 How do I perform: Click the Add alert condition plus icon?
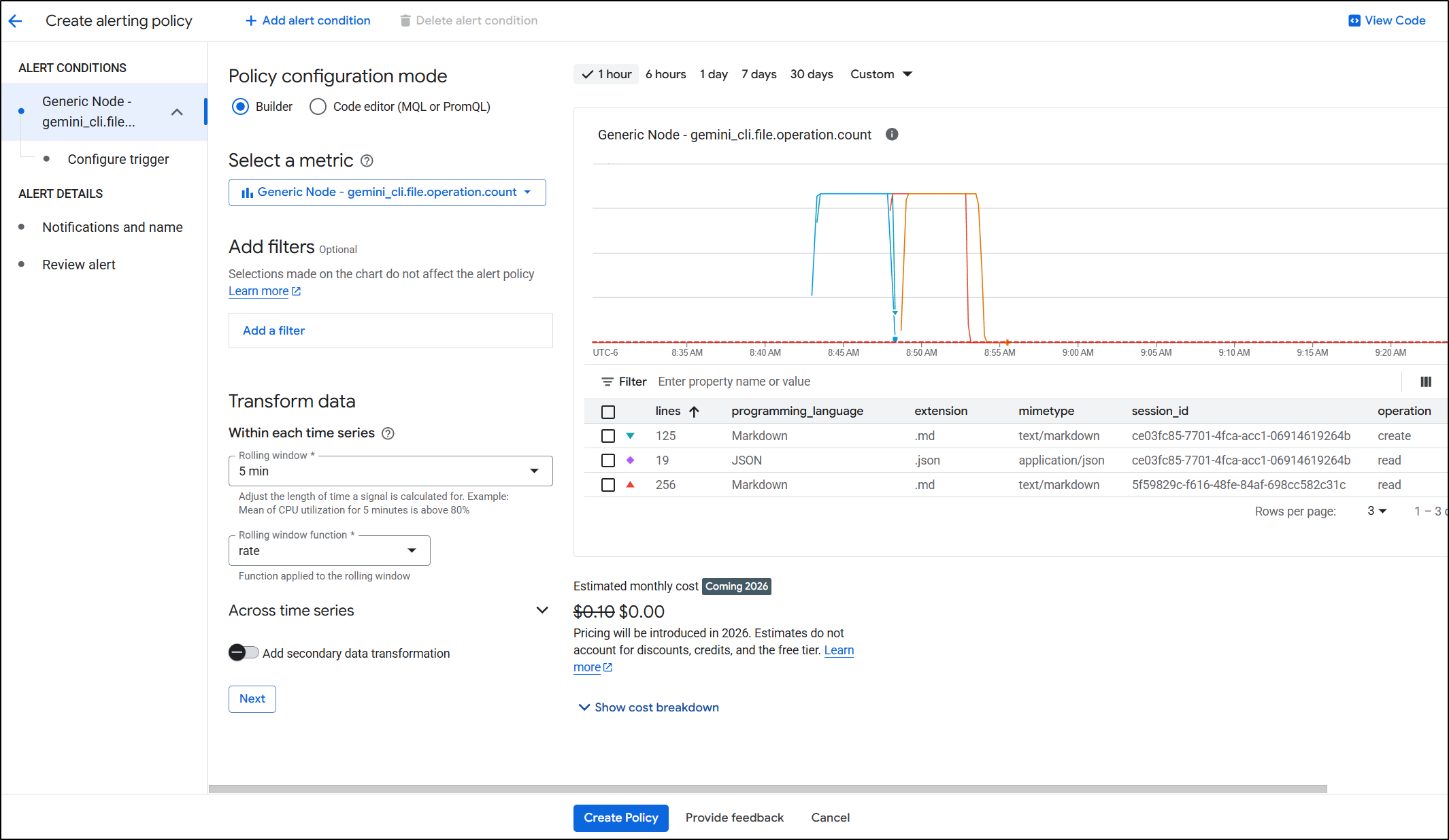click(251, 21)
